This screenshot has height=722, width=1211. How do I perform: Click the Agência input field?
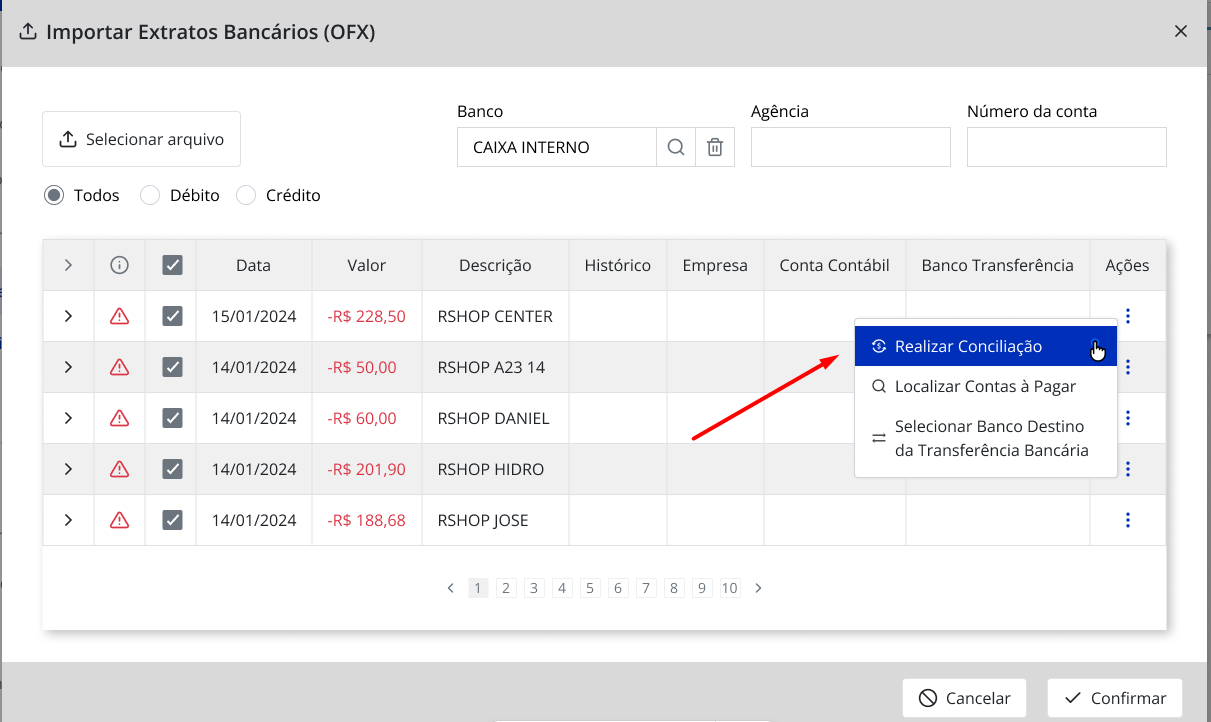[851, 147]
